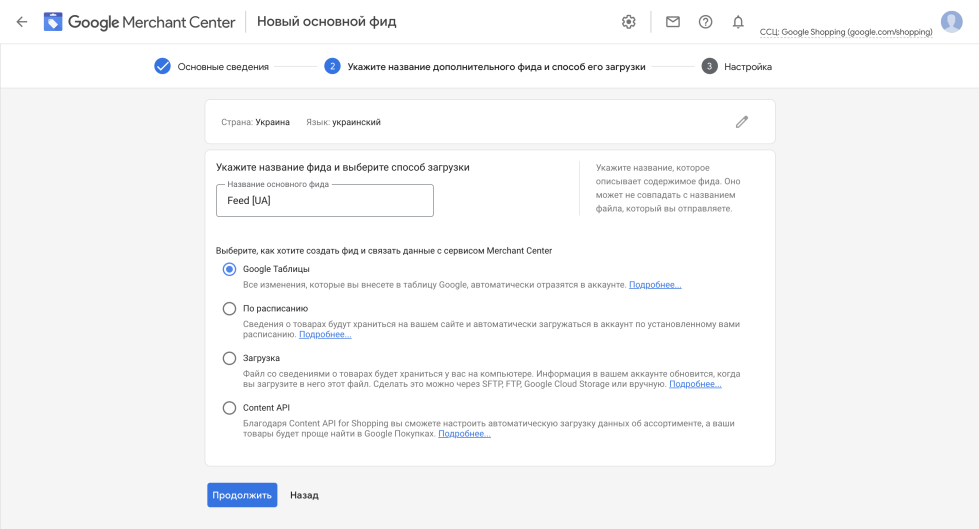
Task: Click the step 2 number circle
Action: tap(332, 66)
